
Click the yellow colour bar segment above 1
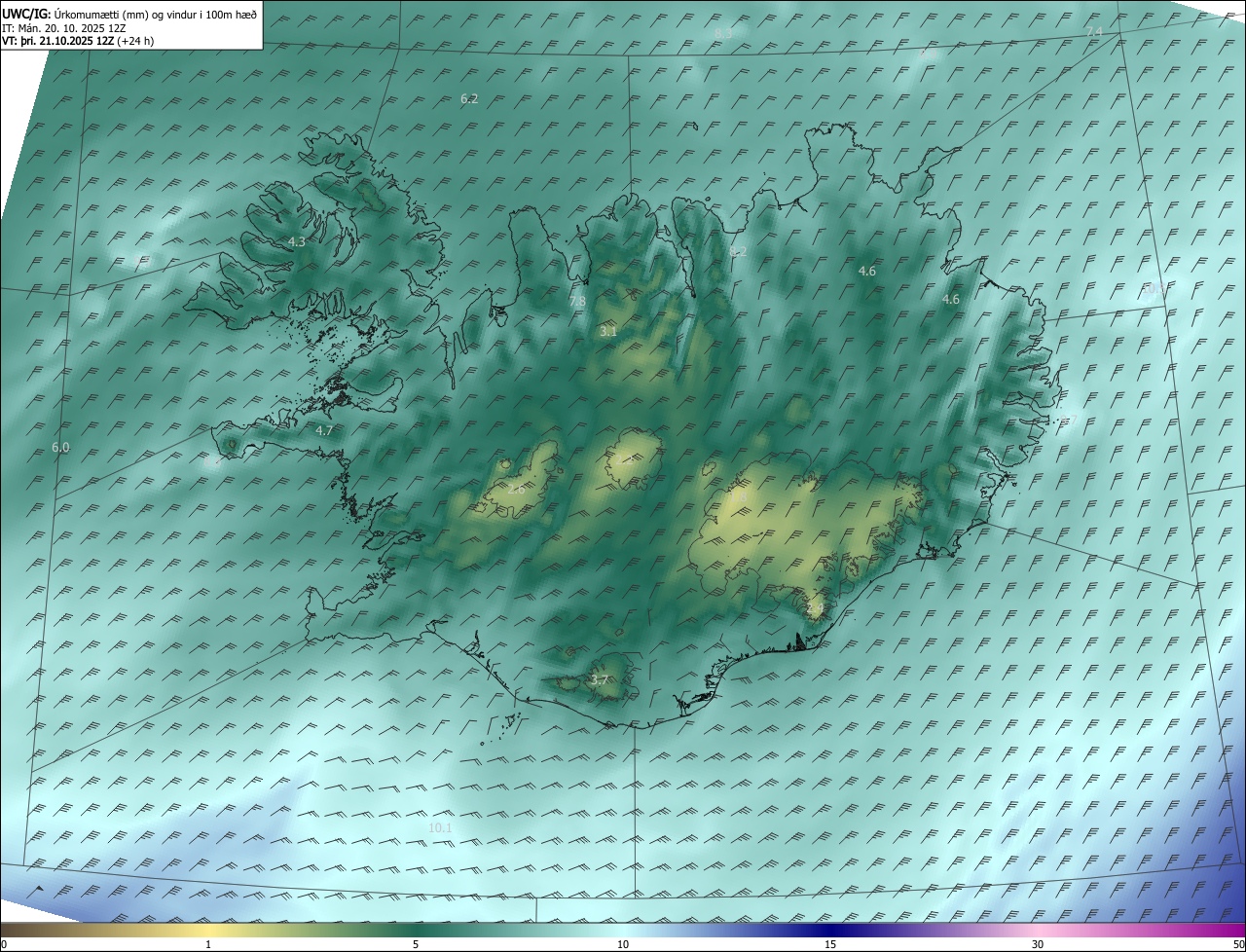(208, 931)
